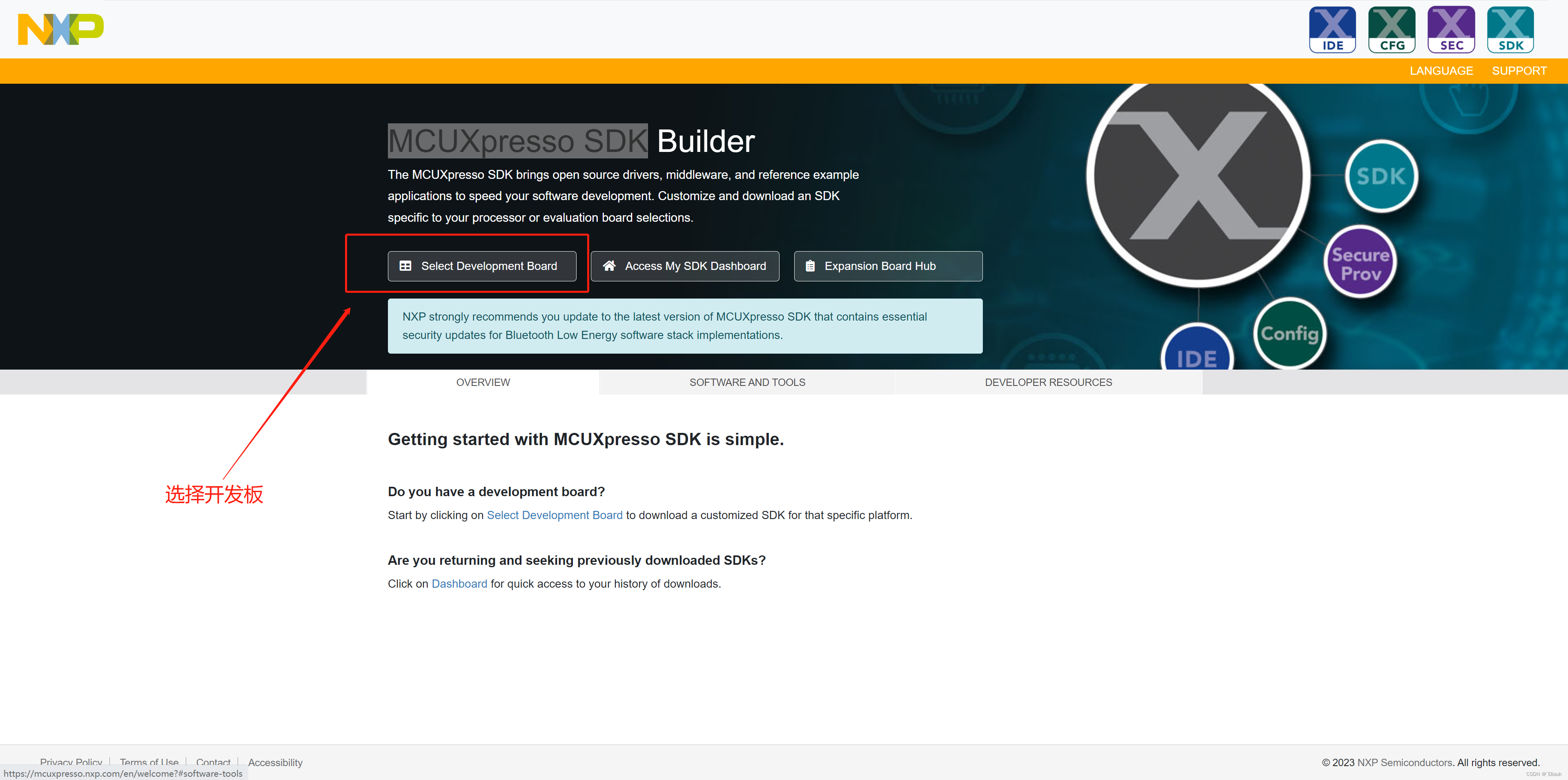Follow the Dashboard link in the text
Image resolution: width=1568 pixels, height=780 pixels.
pyautogui.click(x=459, y=584)
